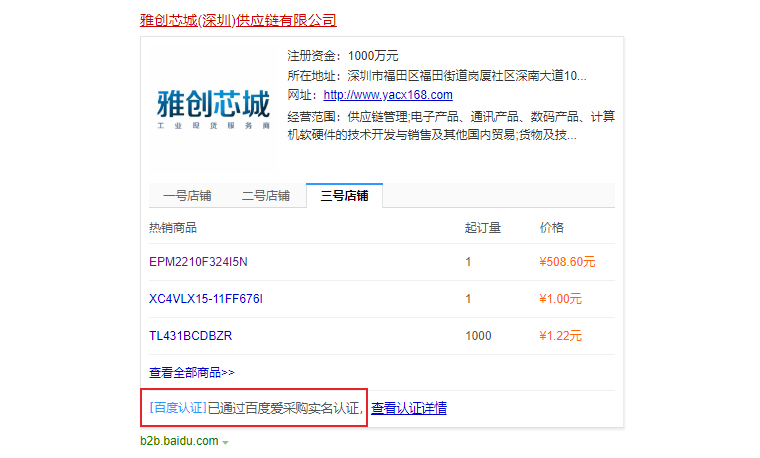Image resolution: width=760 pixels, height=458 pixels.
Task: Open 查看全部商品>> to view all products
Action: tap(192, 372)
